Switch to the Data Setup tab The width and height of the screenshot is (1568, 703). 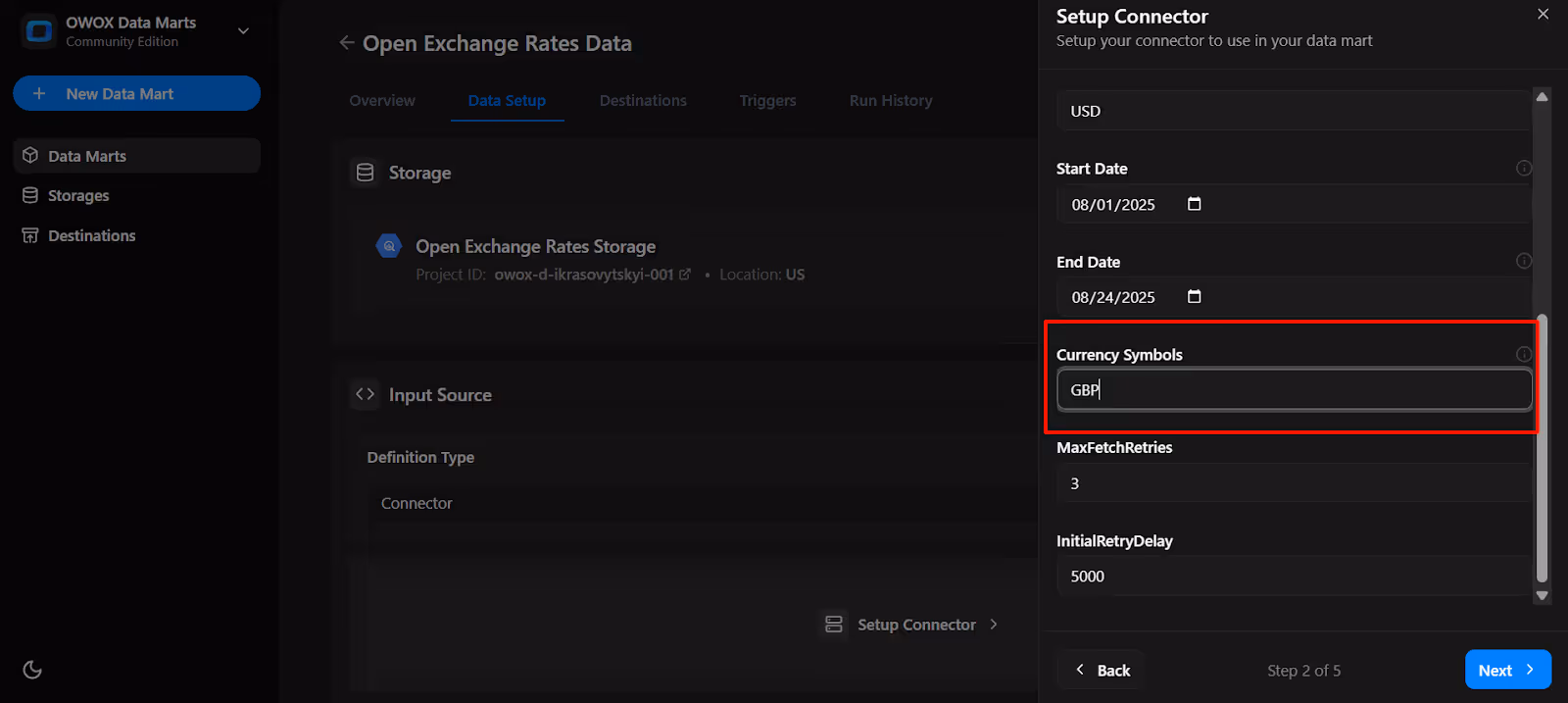pyautogui.click(x=507, y=100)
